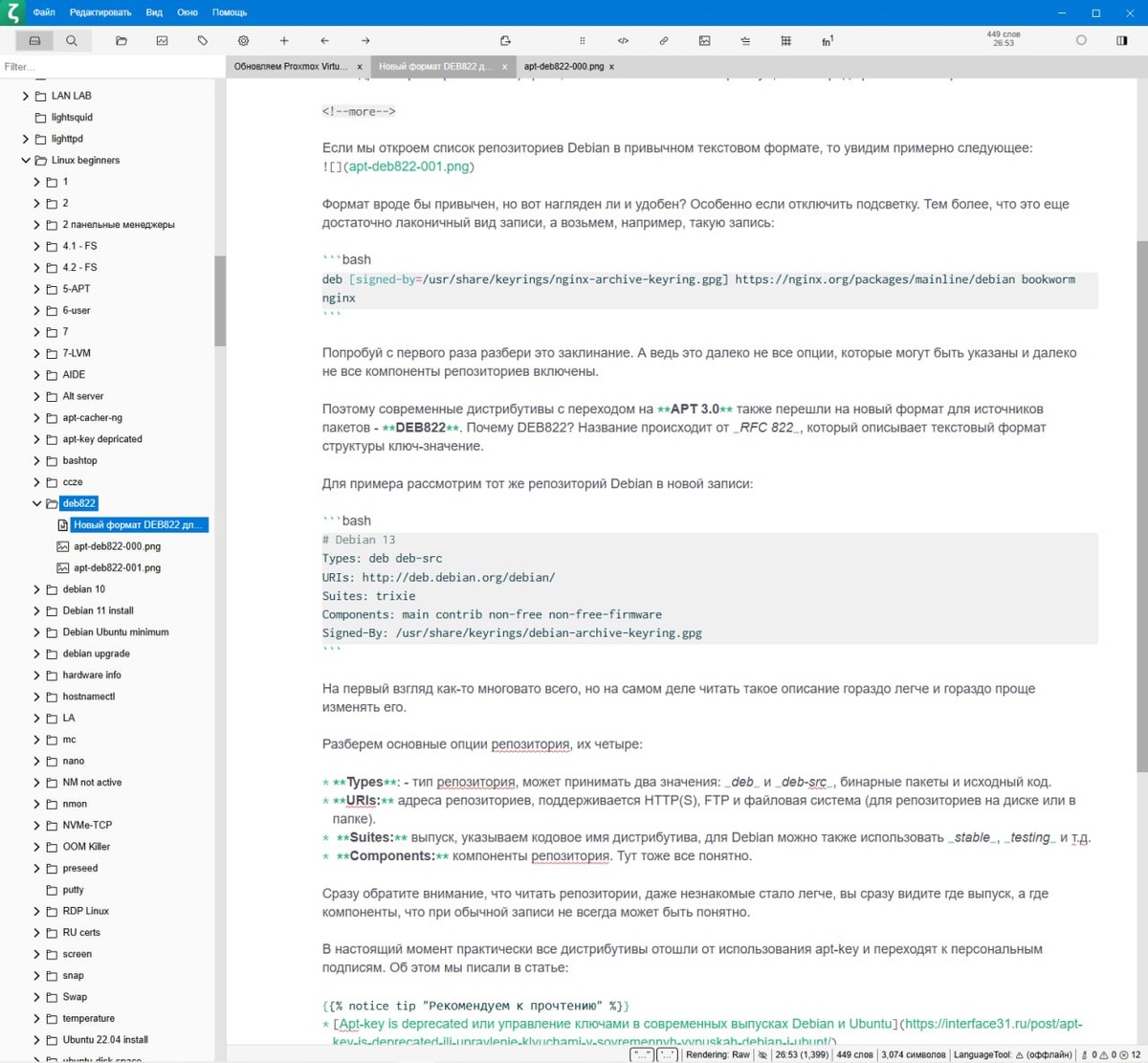The height and width of the screenshot is (1063, 1148).
Task: Click the editor vertical scrollbar
Action: tap(1142, 505)
